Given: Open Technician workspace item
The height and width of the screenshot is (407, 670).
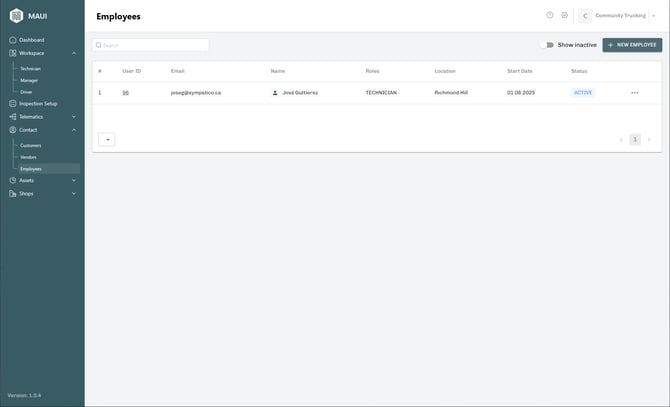Looking at the screenshot, I should pyautogui.click(x=30, y=69).
